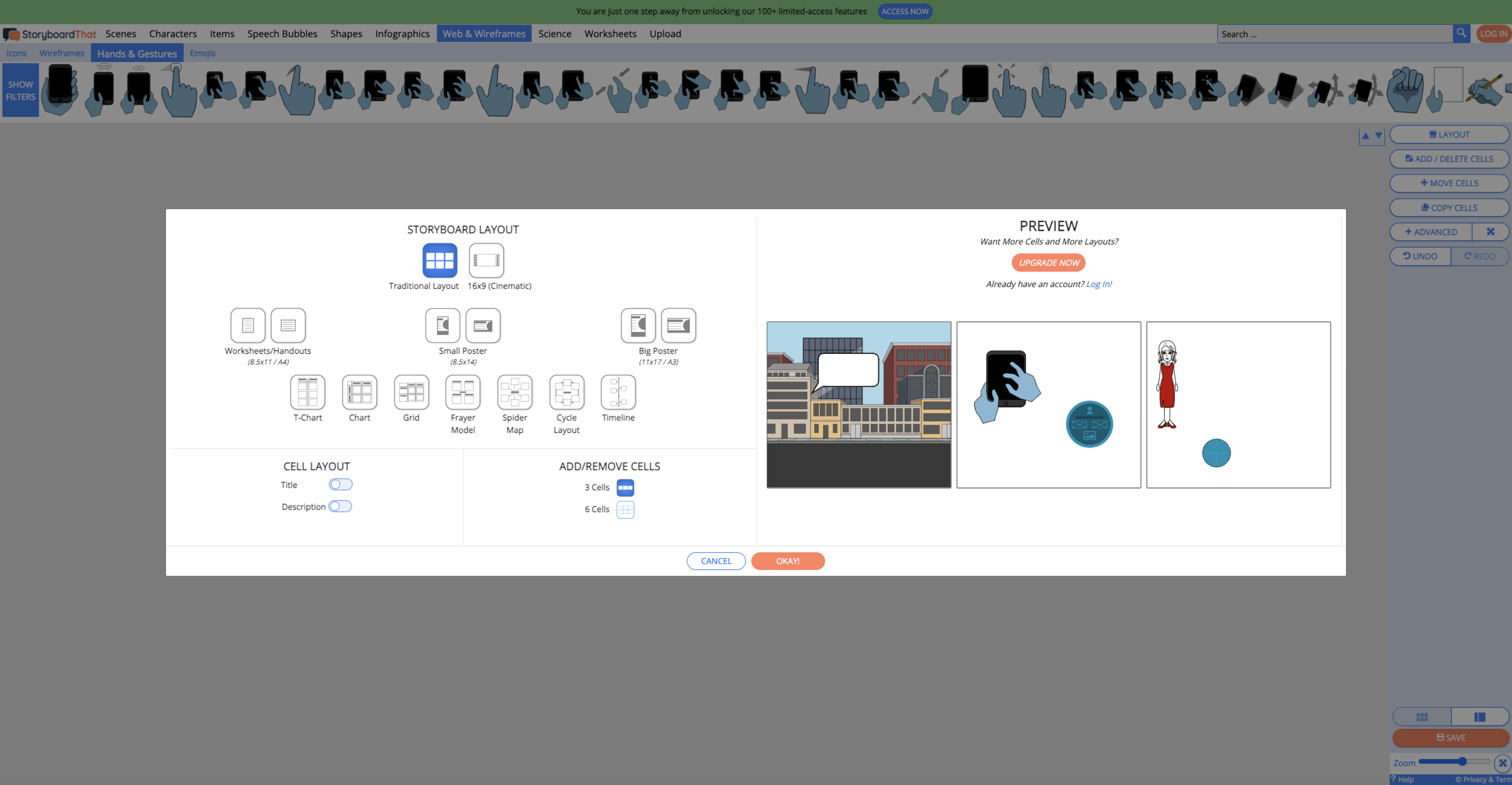Open the Characters menu

(x=172, y=33)
